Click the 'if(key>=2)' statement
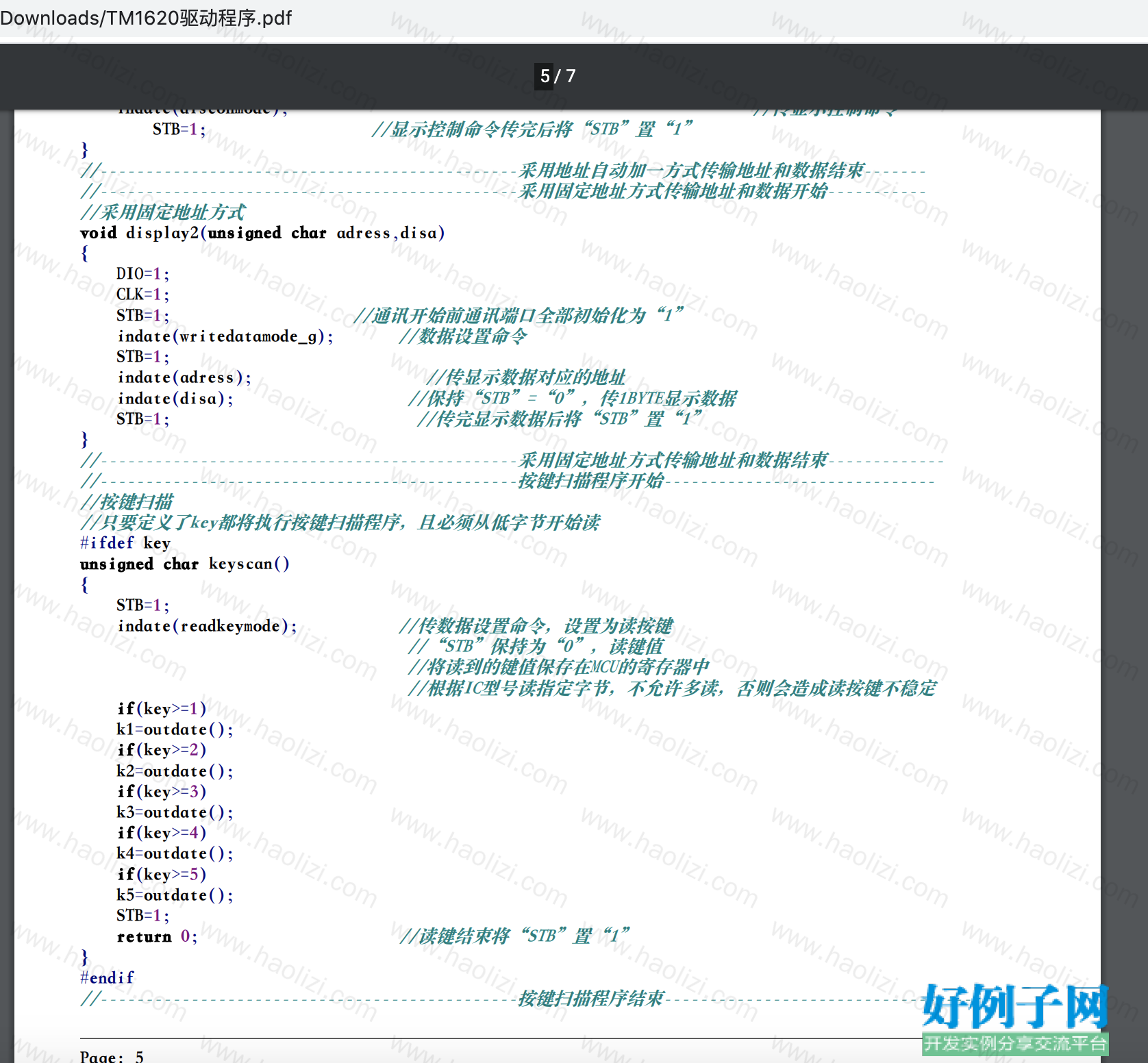Image resolution: width=1148 pixels, height=1063 pixels. coord(162,750)
